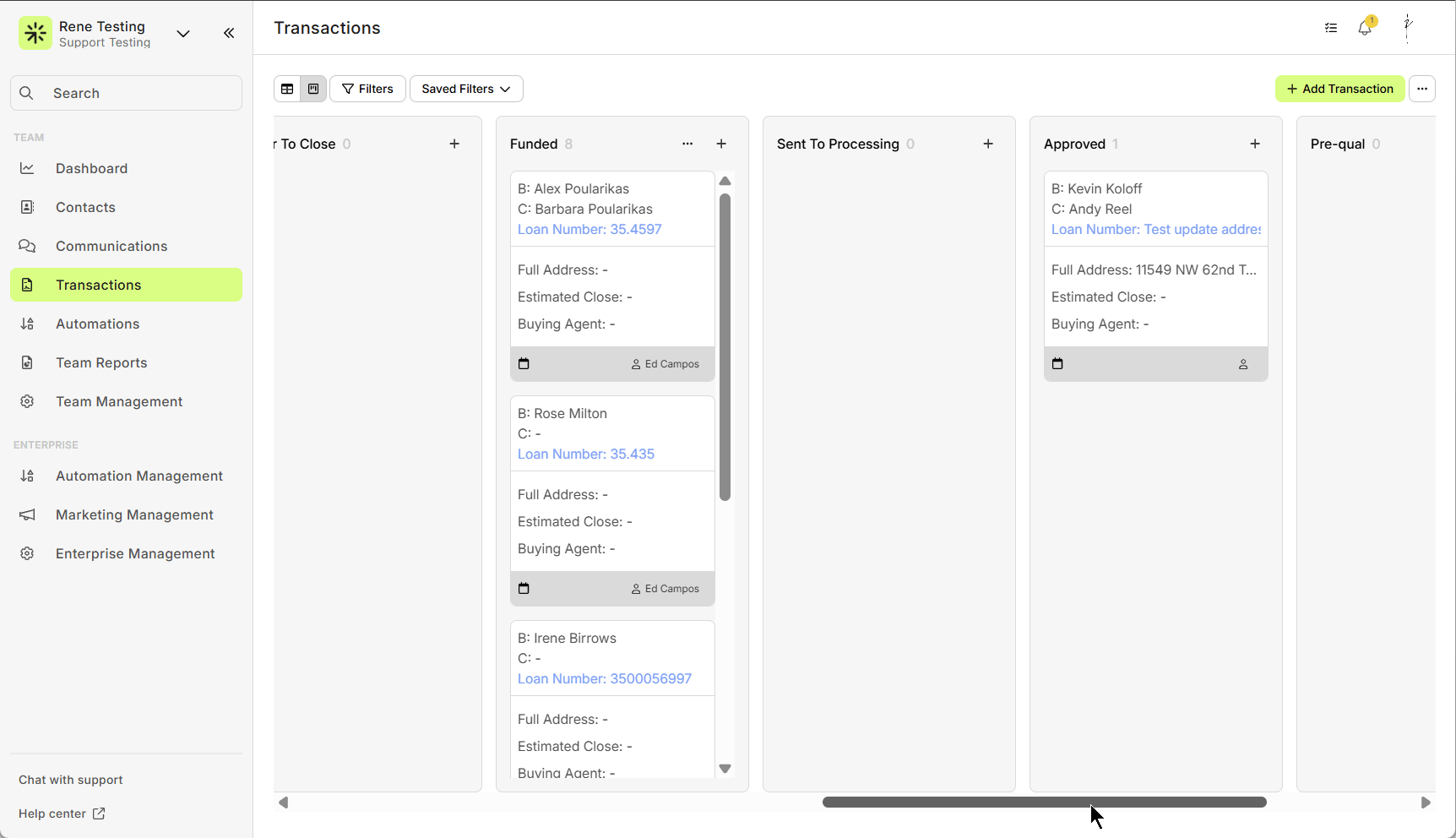Go to Dashboard in sidebar
The height and width of the screenshot is (838, 1456).
coord(91,168)
